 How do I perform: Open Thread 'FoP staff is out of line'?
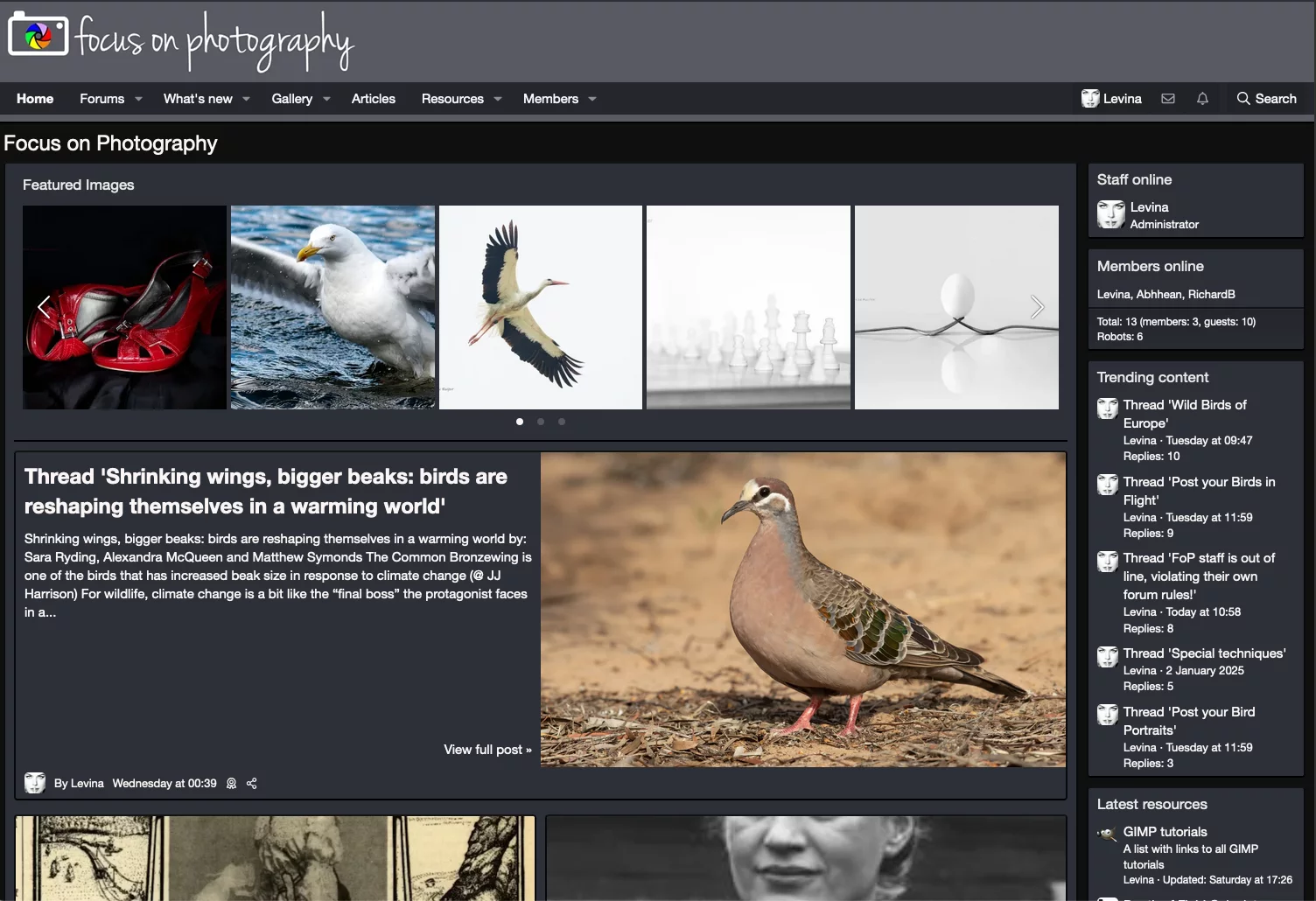tap(1199, 576)
